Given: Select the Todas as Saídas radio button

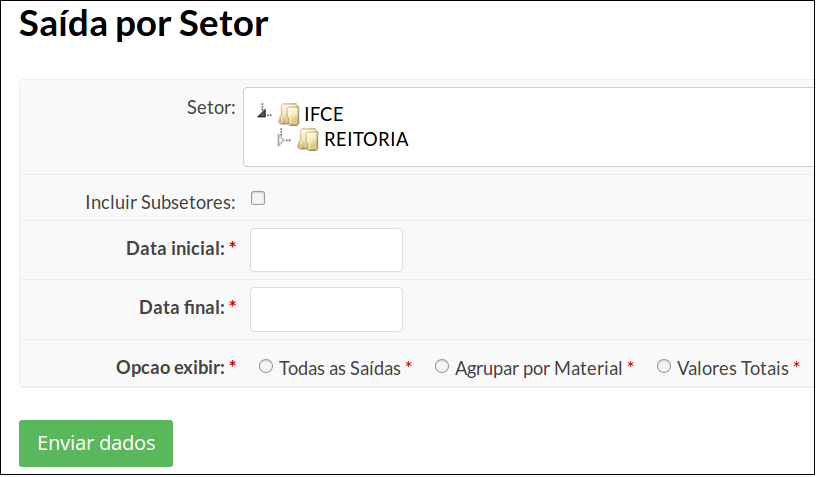Looking at the screenshot, I should pyautogui.click(x=266, y=366).
